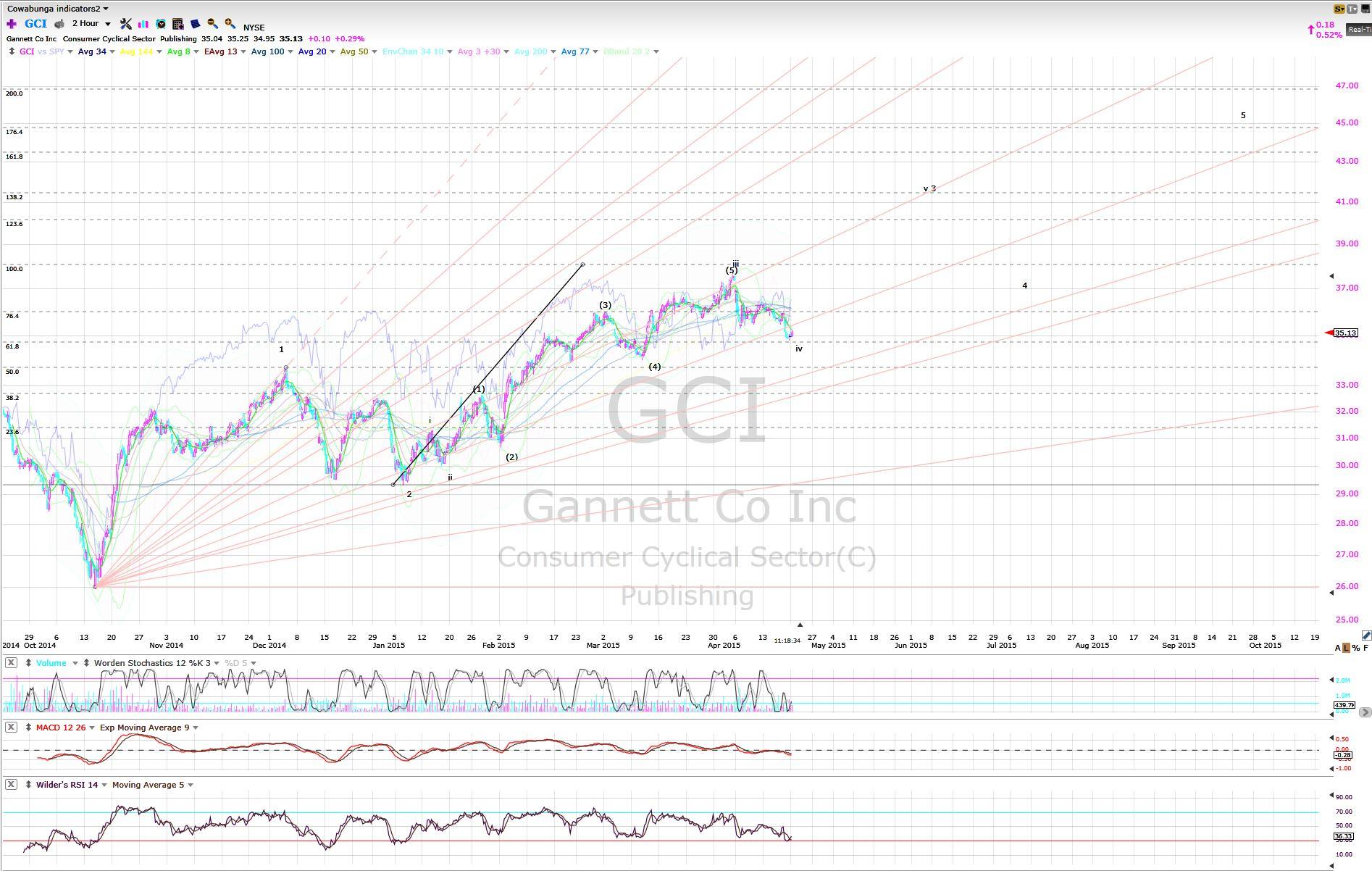This screenshot has width=1372, height=871.
Task: Click the Volume pane reorder arrows icon
Action: click(28, 663)
